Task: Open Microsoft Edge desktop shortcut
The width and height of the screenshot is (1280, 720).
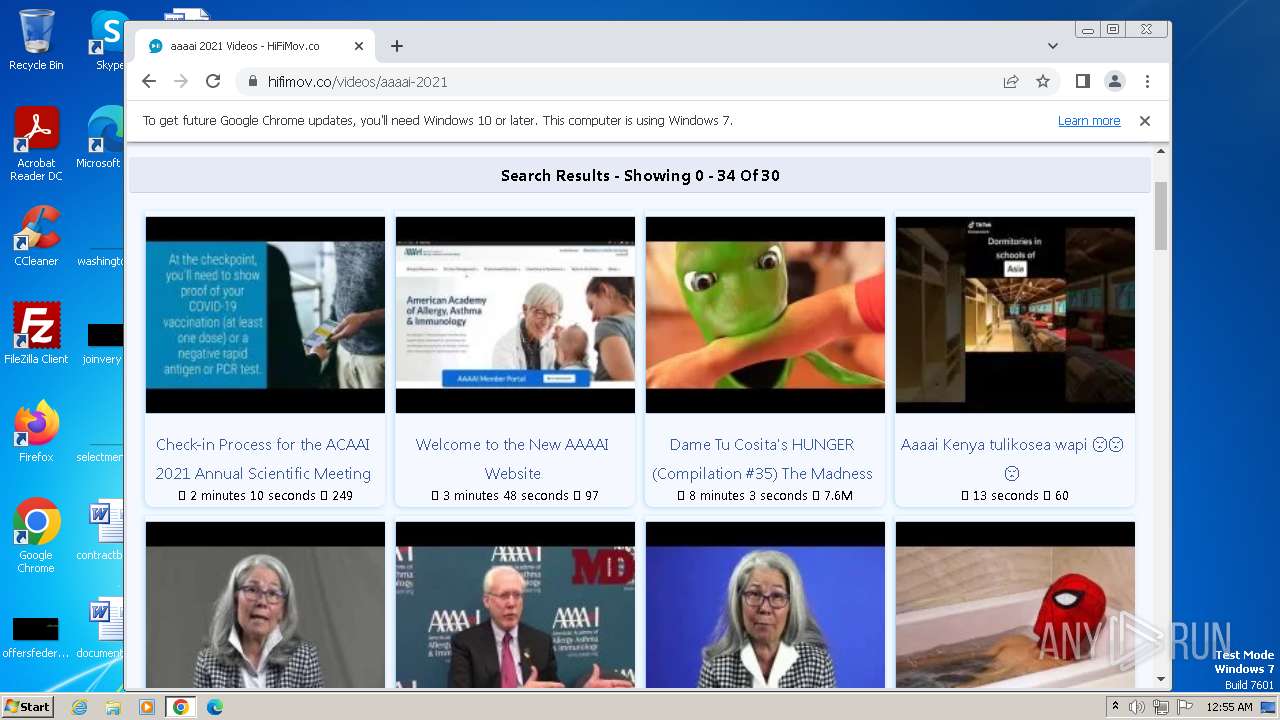Action: [100, 138]
